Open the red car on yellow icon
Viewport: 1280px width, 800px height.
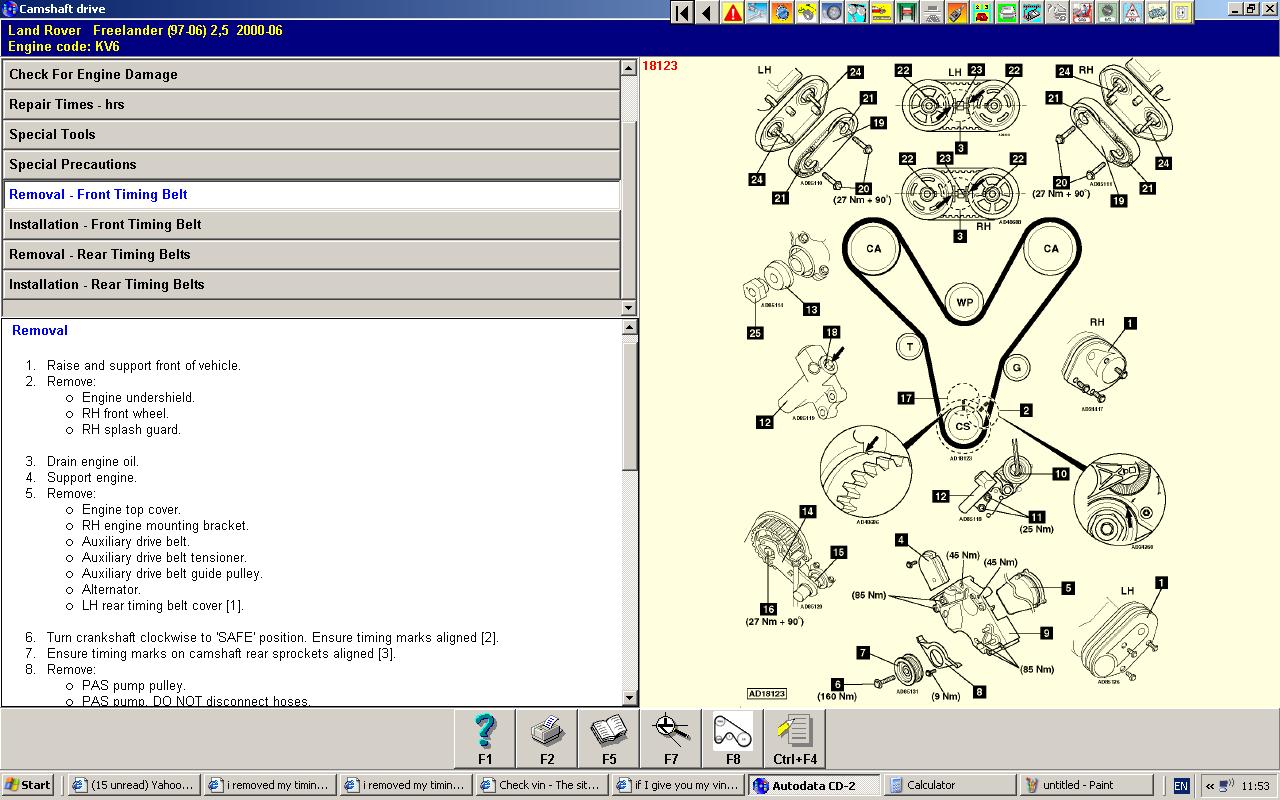point(881,13)
